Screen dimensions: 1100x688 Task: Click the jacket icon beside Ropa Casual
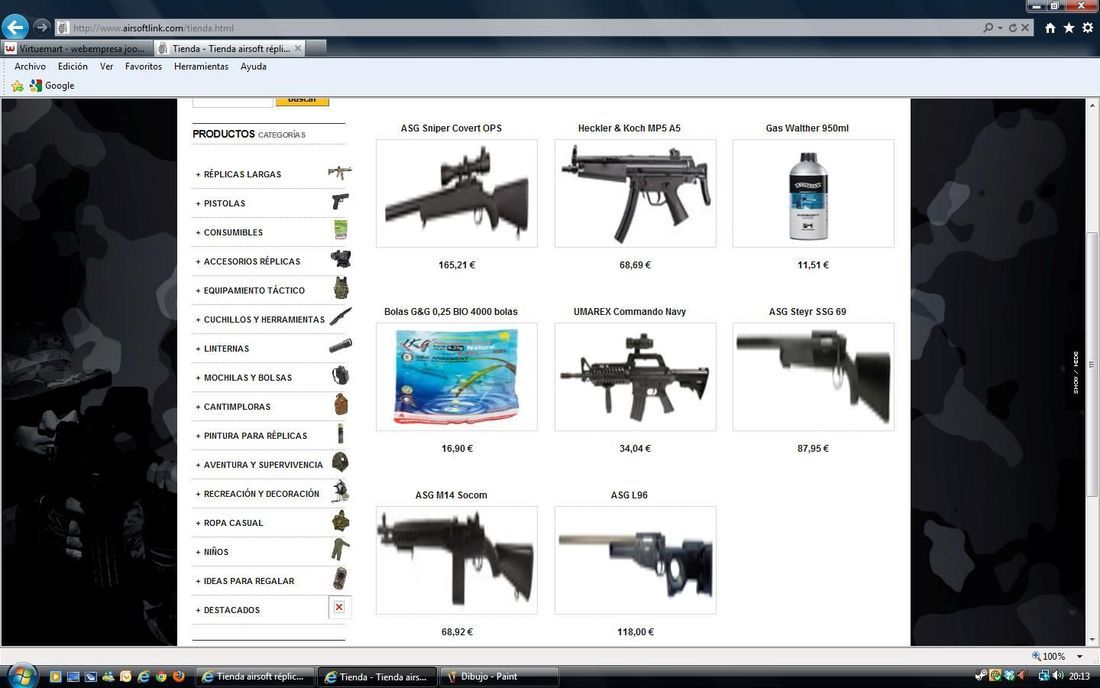[x=340, y=520]
